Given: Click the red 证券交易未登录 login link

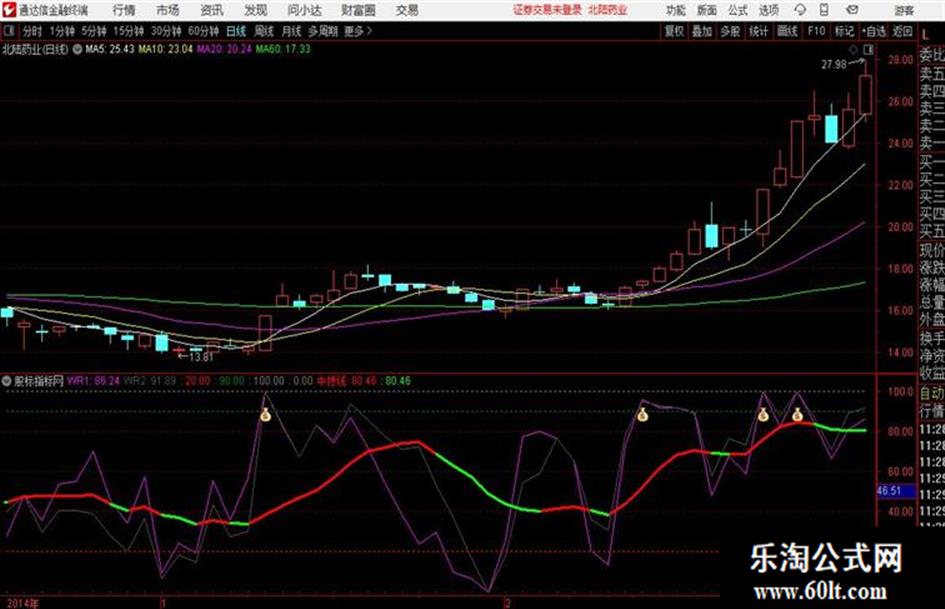Looking at the screenshot, I should [547, 10].
